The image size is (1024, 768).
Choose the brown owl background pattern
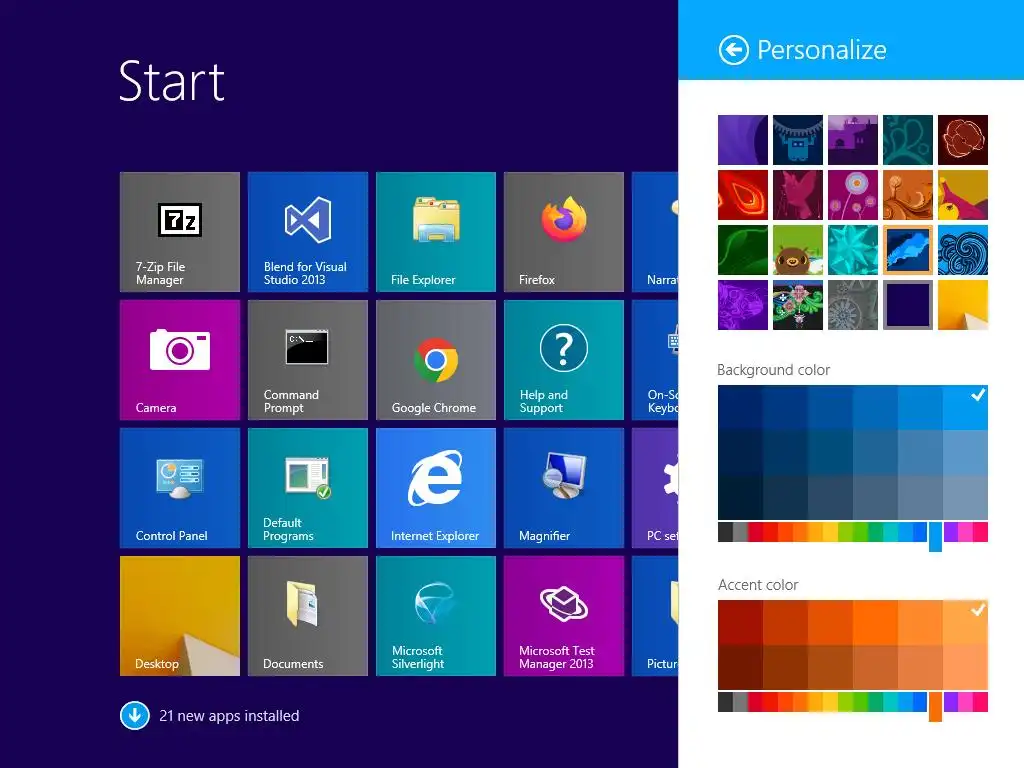(797, 250)
